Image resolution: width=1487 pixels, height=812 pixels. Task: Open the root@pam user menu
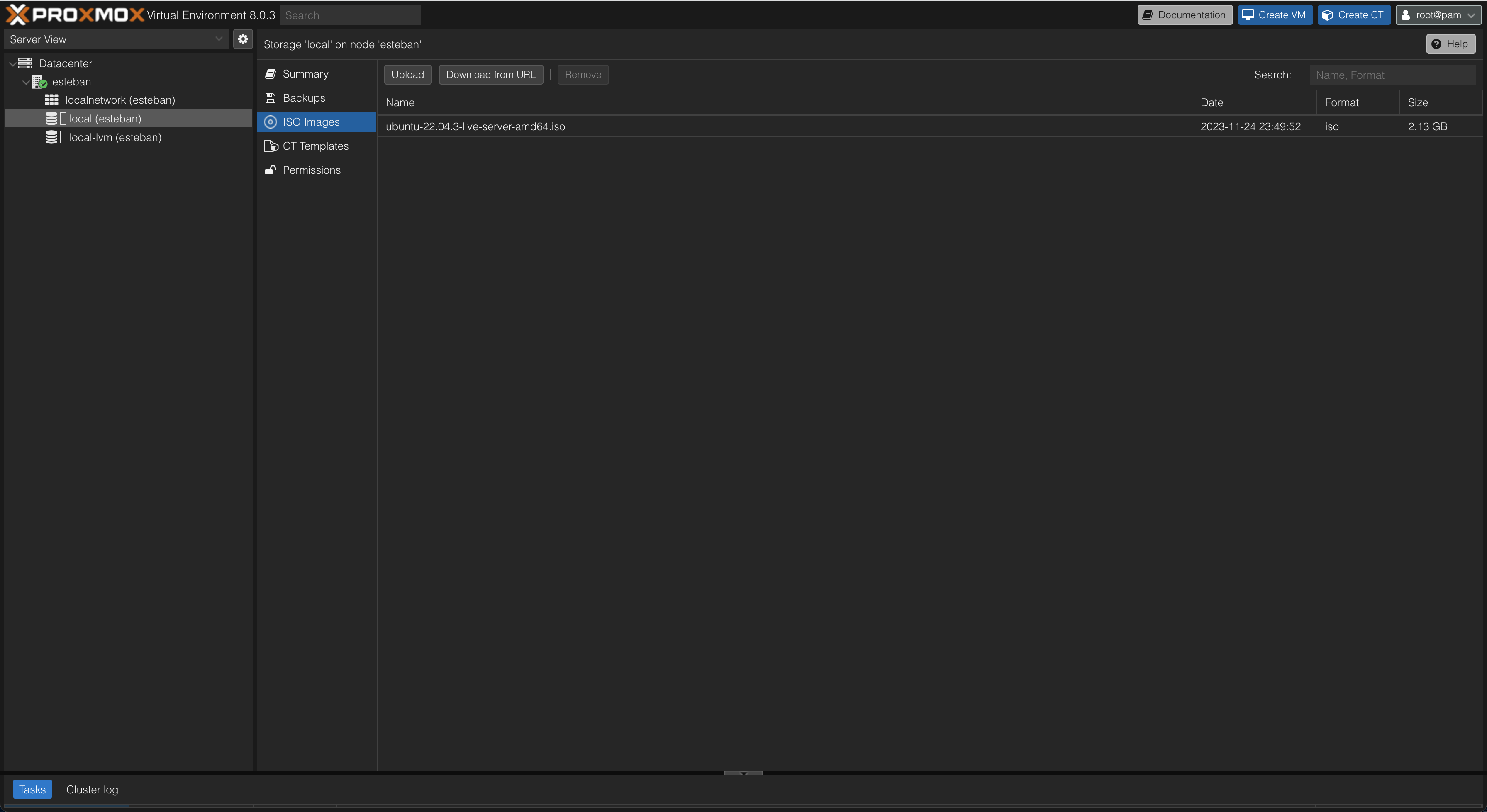1438,15
